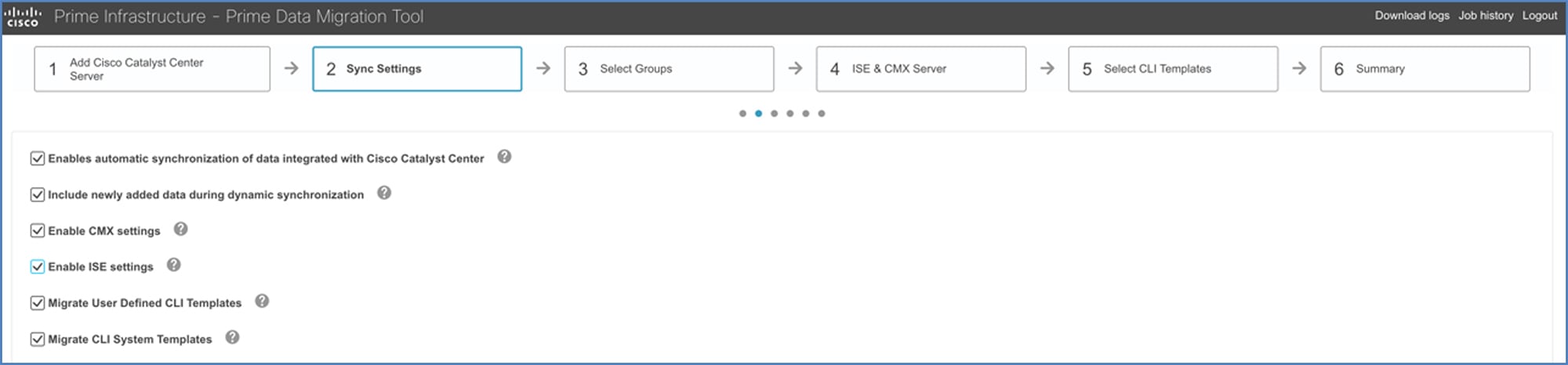Go to step 3 Select Groups
The image size is (1568, 365).
(669, 69)
